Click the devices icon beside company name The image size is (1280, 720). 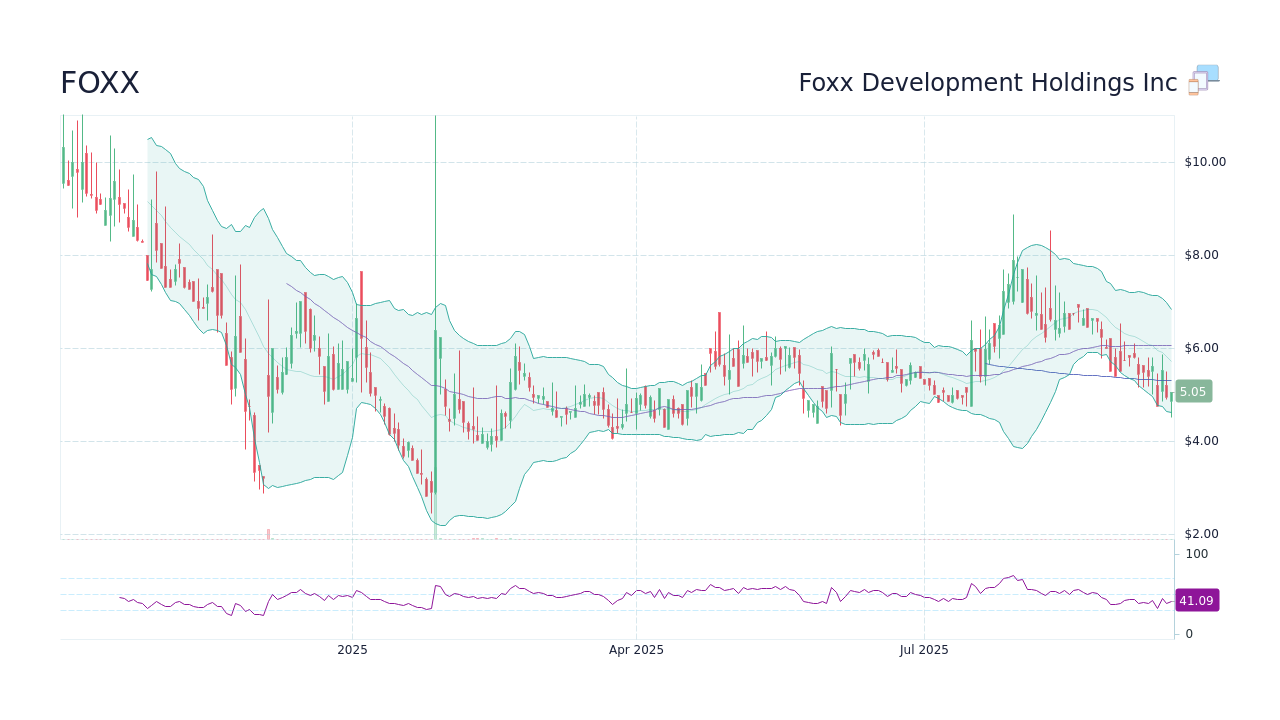(x=1204, y=80)
